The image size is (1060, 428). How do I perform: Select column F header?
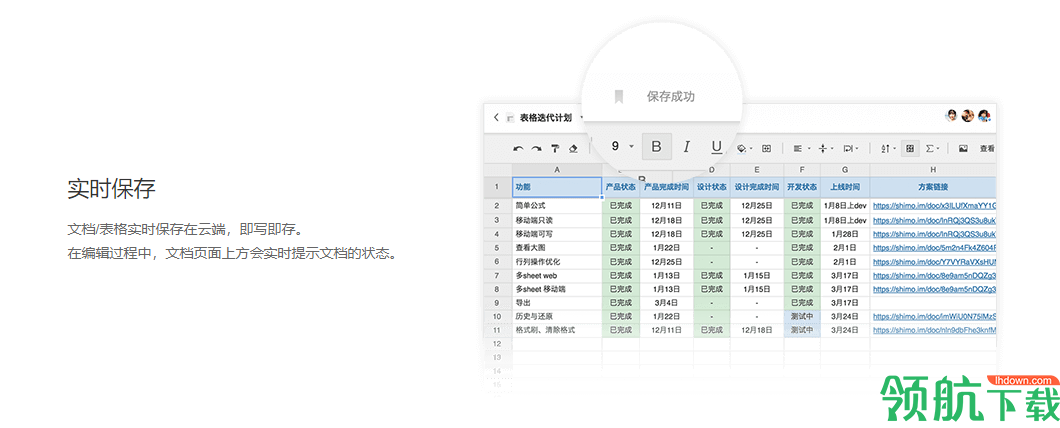(x=802, y=170)
